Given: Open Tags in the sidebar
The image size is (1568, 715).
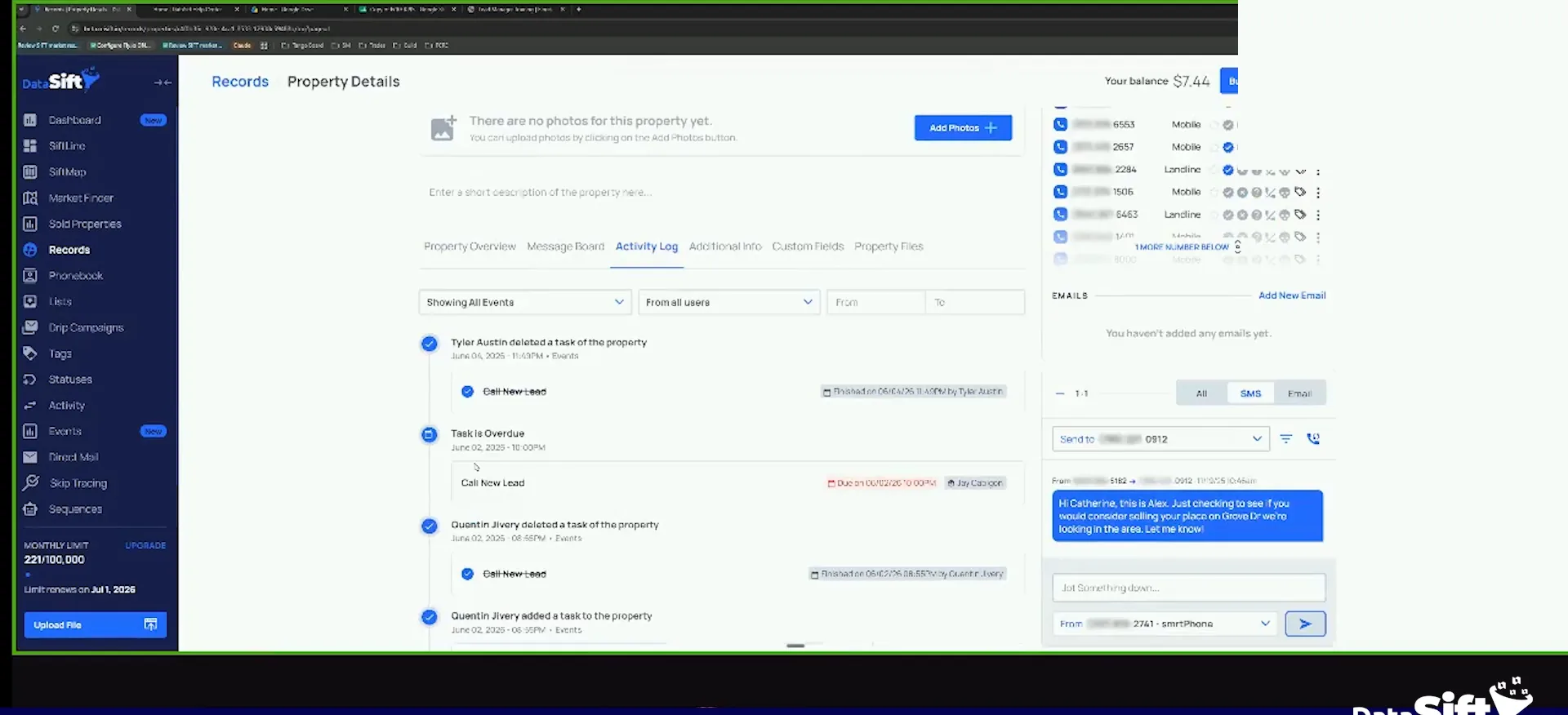Looking at the screenshot, I should pos(60,354).
